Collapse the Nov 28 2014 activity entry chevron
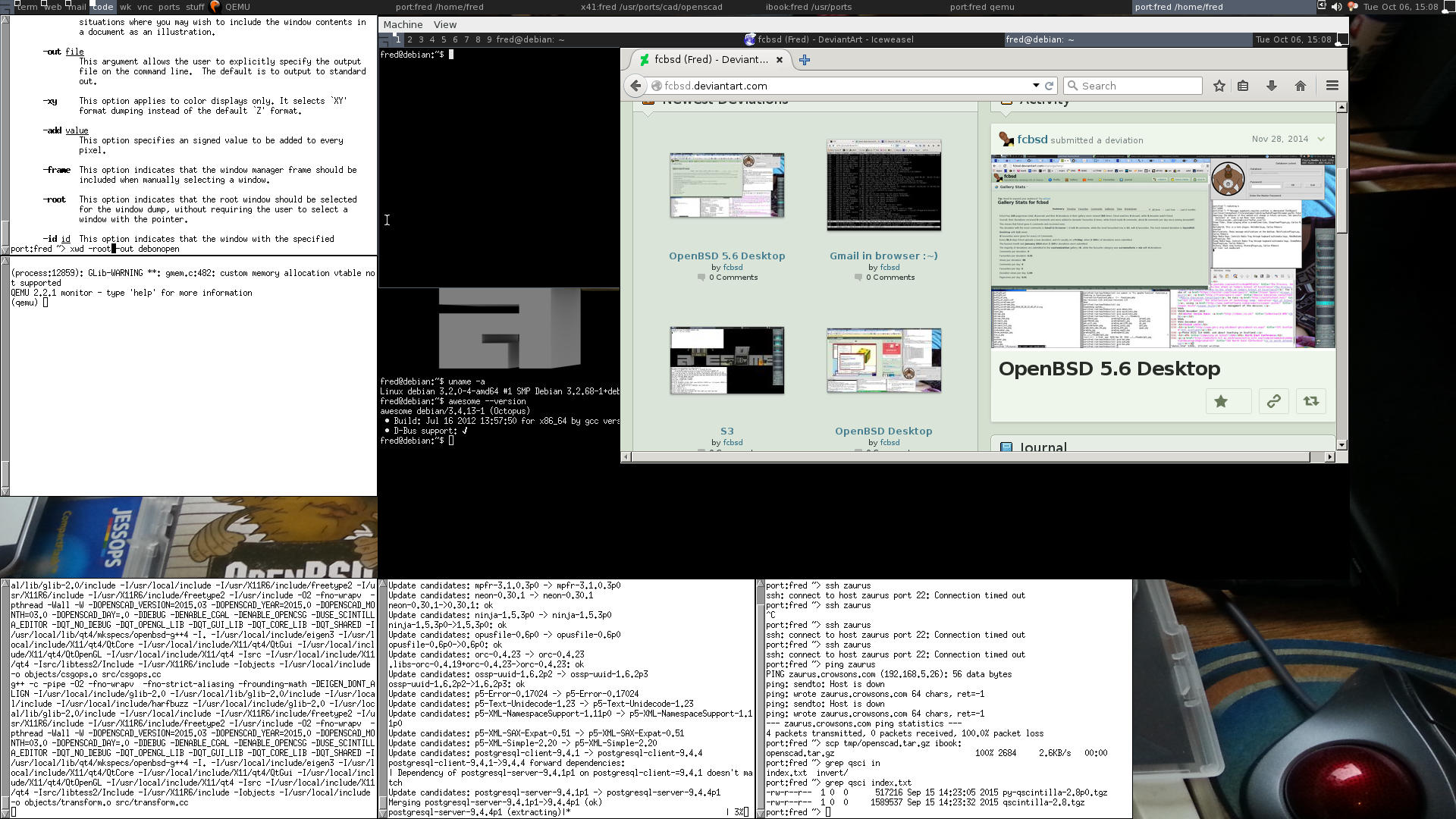This screenshot has height=819, width=1456. [1321, 140]
